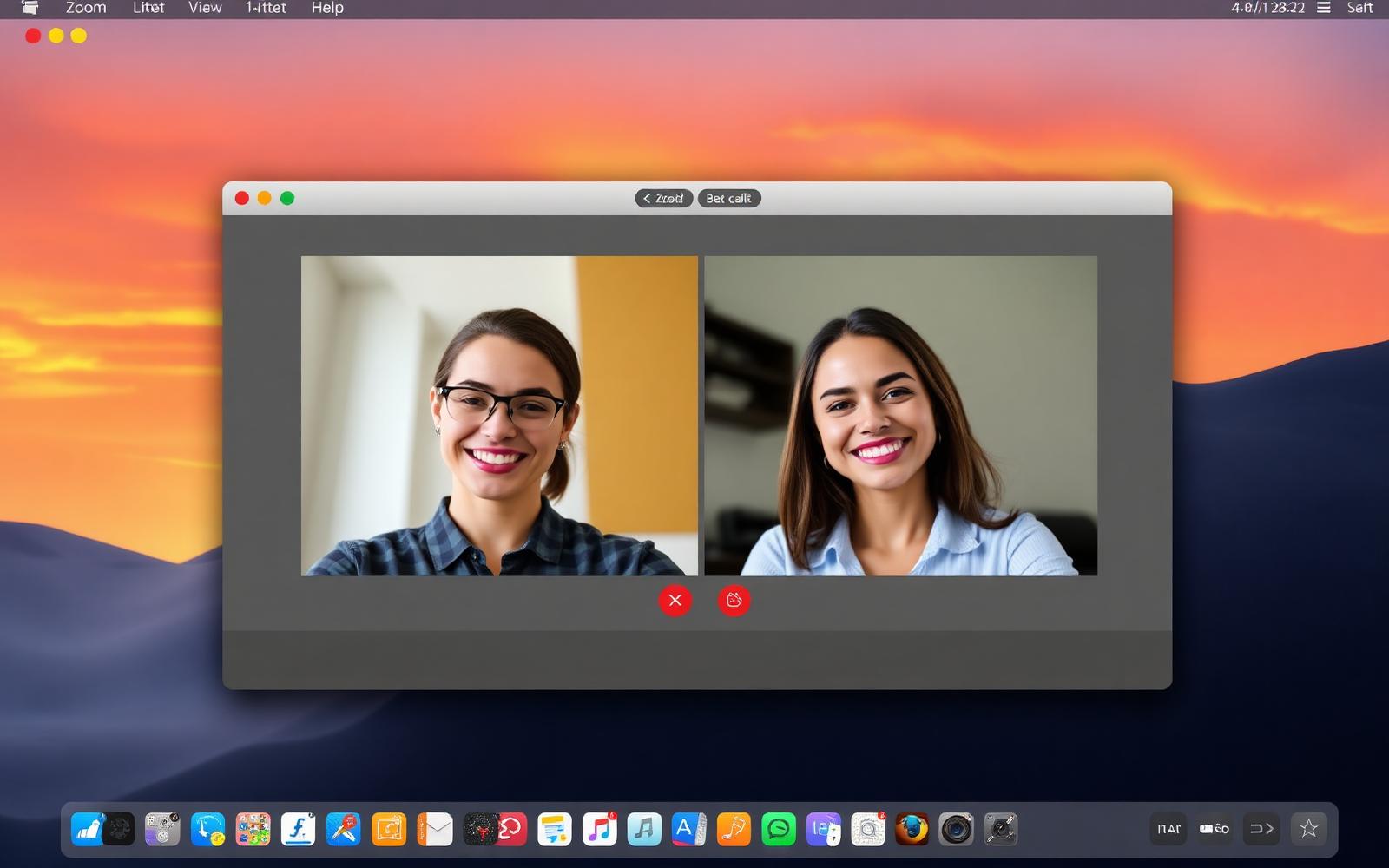Click the menu bar clock reading 23.22
Image resolution: width=1389 pixels, height=868 pixels.
[1267, 8]
